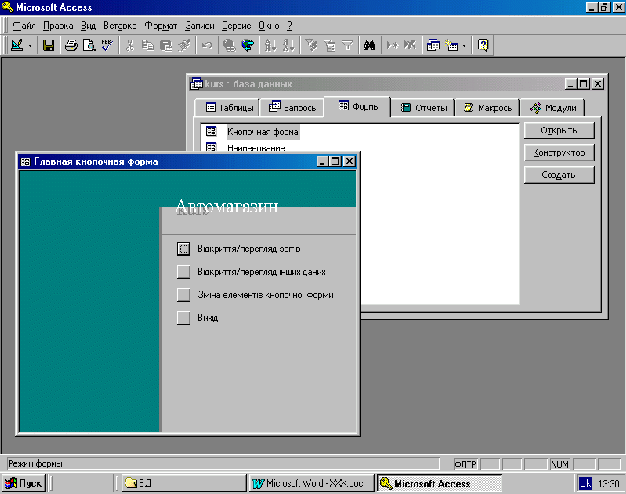This screenshot has width=626, height=494.
Task: Click the Apply Filter funnel icon
Action: pyautogui.click(x=348, y=46)
